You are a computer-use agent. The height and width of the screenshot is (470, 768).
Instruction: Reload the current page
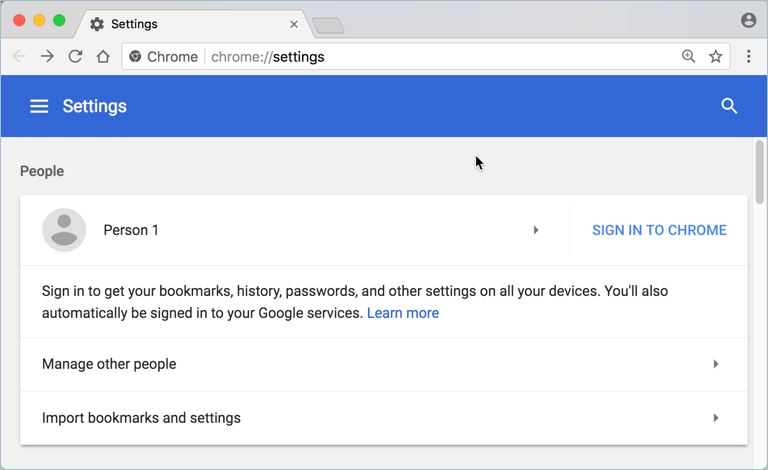point(75,56)
